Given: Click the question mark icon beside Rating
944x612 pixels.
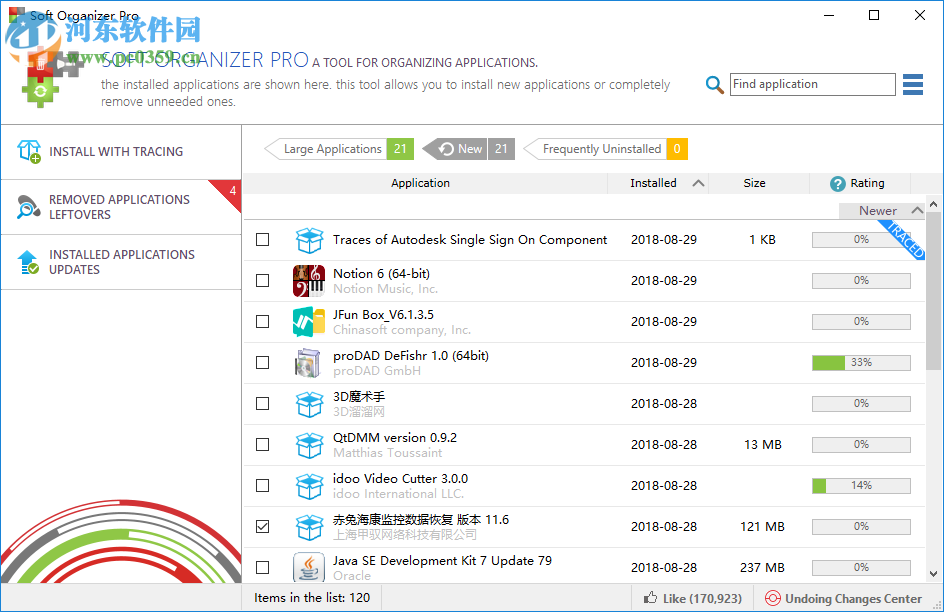Looking at the screenshot, I should tap(837, 183).
